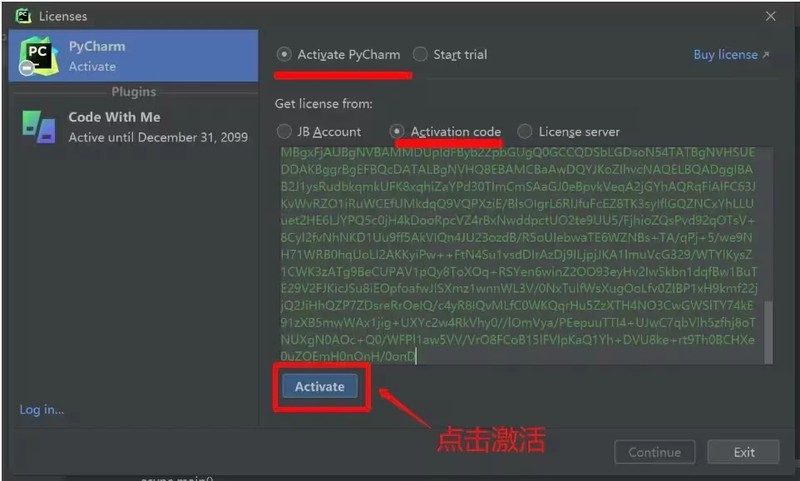Click the Code With Me plugin icon
This screenshot has width=800, height=481.
(x=39, y=127)
